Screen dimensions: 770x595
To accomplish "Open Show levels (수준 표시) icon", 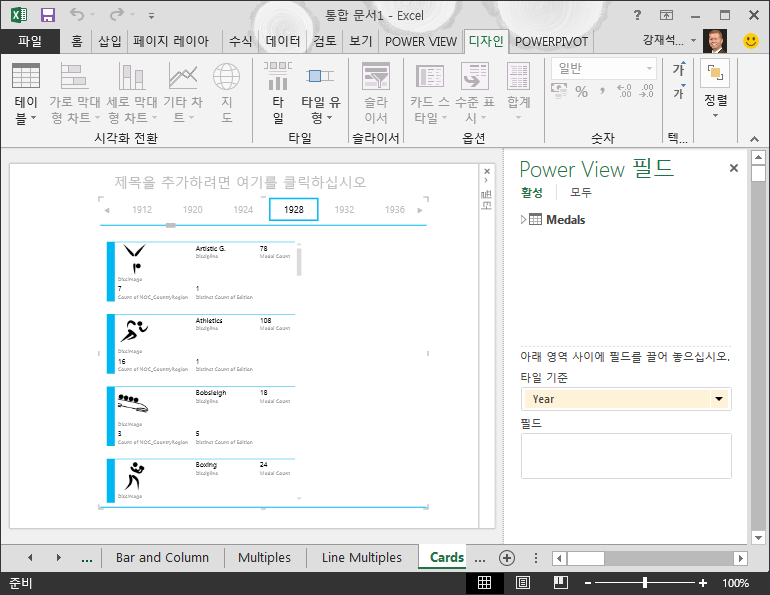I will (474, 76).
